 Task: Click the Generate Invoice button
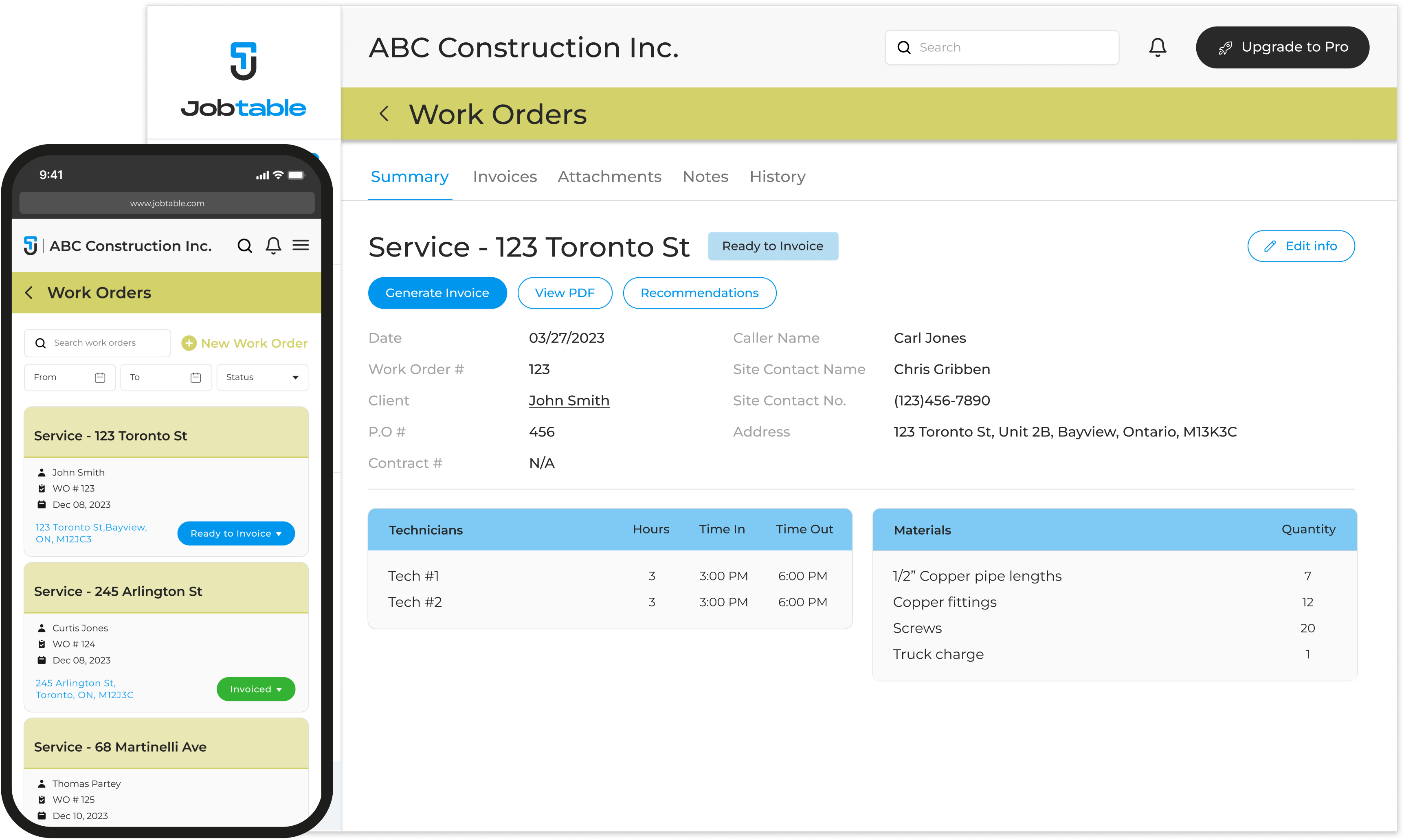[437, 293]
